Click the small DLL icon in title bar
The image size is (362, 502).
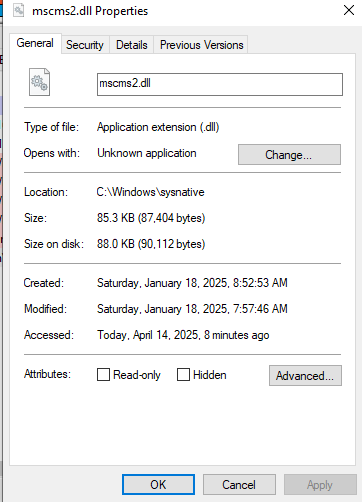[x=19, y=10]
